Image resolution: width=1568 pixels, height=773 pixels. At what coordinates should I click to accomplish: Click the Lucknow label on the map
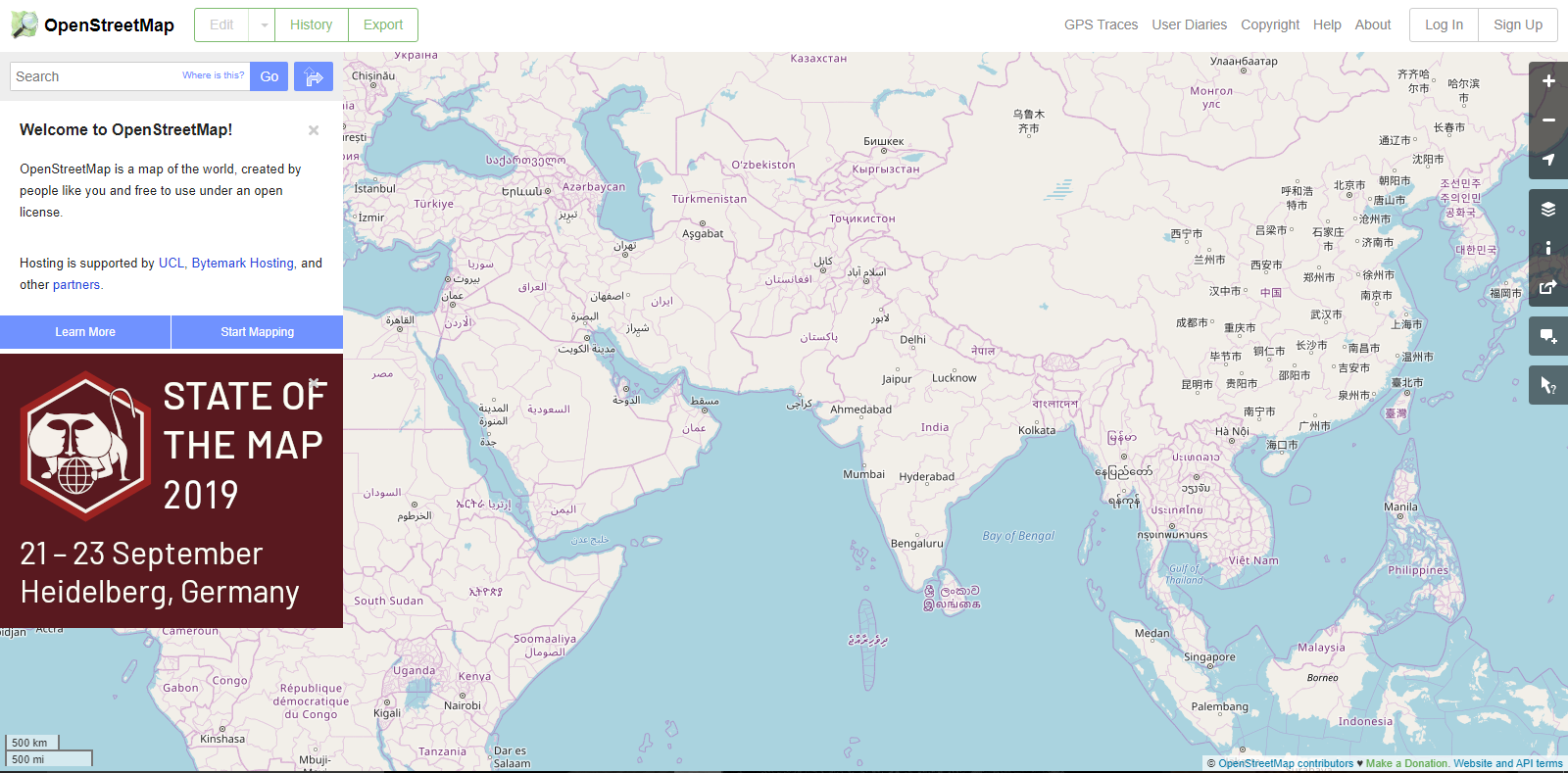point(955,378)
